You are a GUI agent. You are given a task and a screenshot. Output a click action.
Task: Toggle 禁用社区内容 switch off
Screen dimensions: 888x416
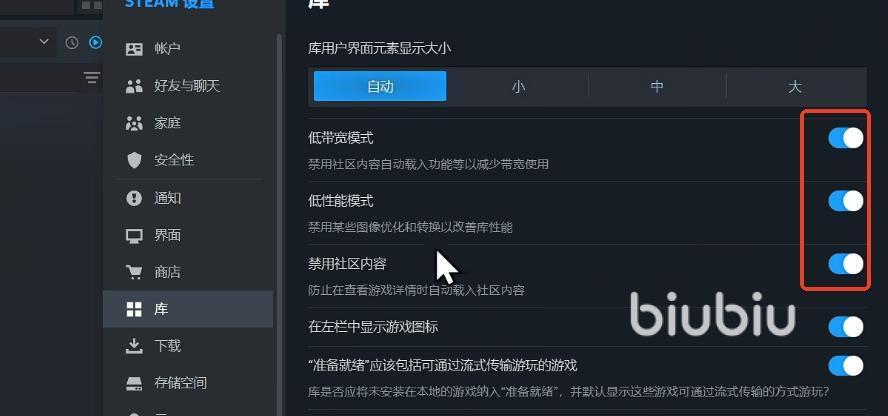point(846,264)
